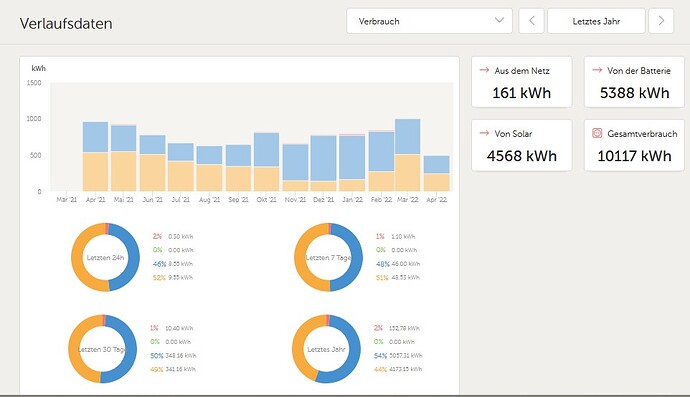Go to next period with right arrow
The width and height of the screenshot is (690, 397).
(661, 21)
